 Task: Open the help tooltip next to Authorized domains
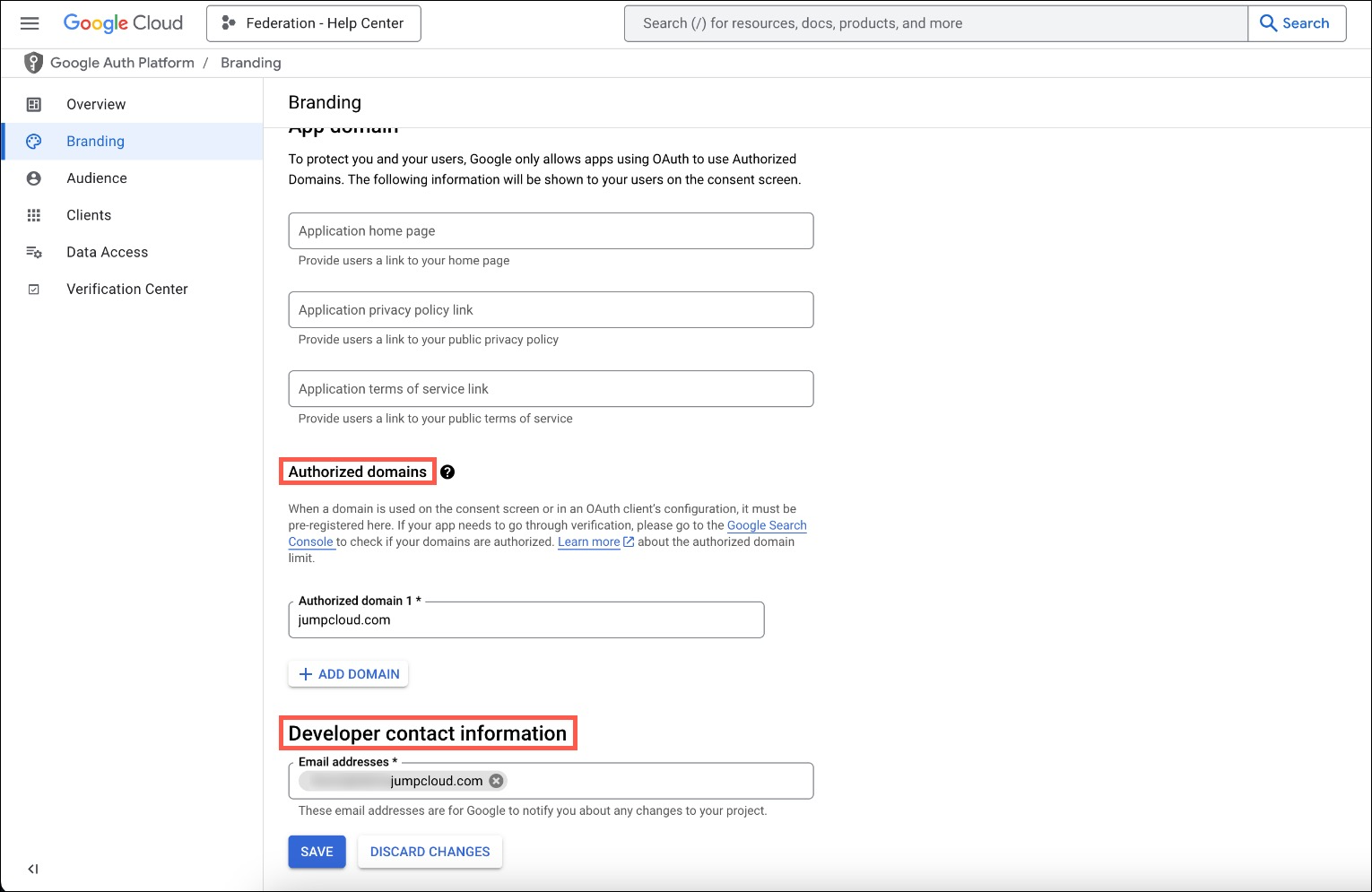447,472
